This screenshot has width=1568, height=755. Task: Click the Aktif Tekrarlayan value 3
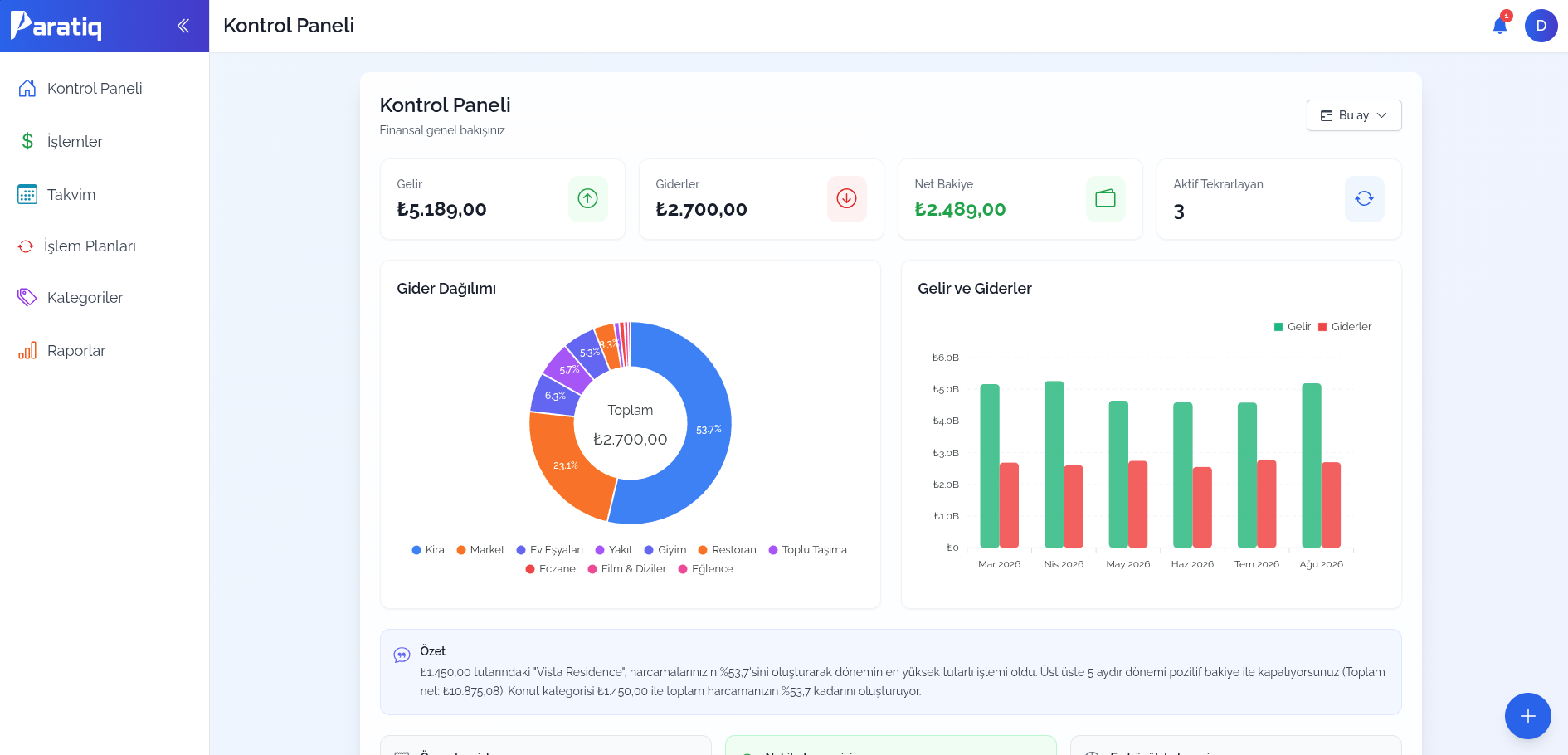tap(1179, 212)
